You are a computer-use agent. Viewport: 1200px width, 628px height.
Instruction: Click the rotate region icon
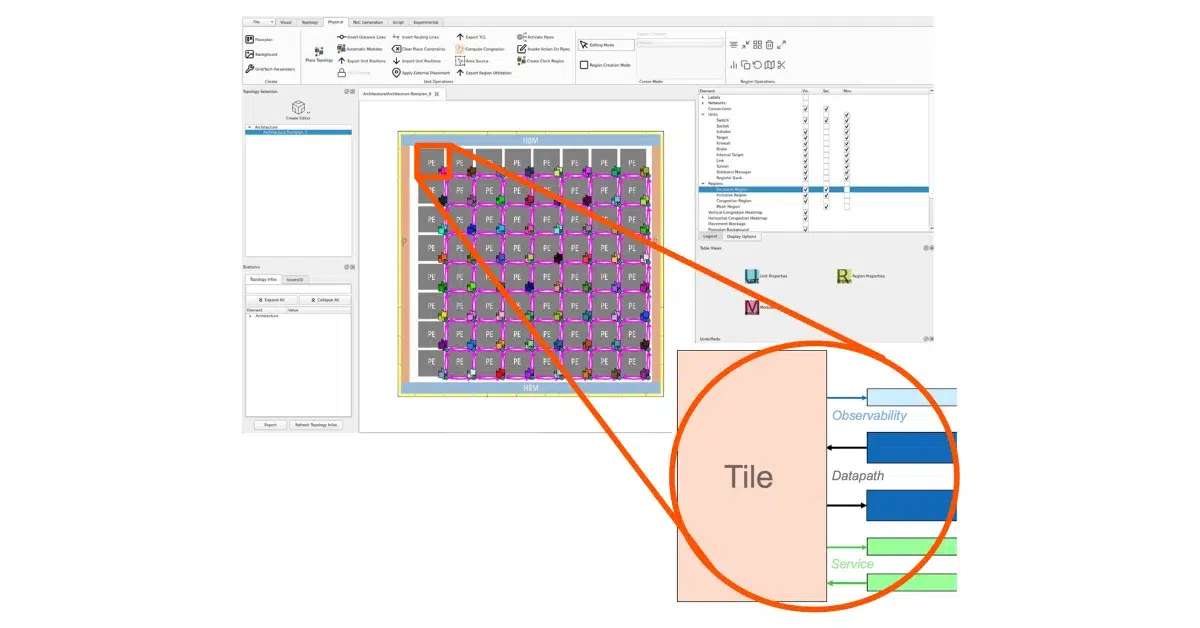pyautogui.click(x=757, y=65)
